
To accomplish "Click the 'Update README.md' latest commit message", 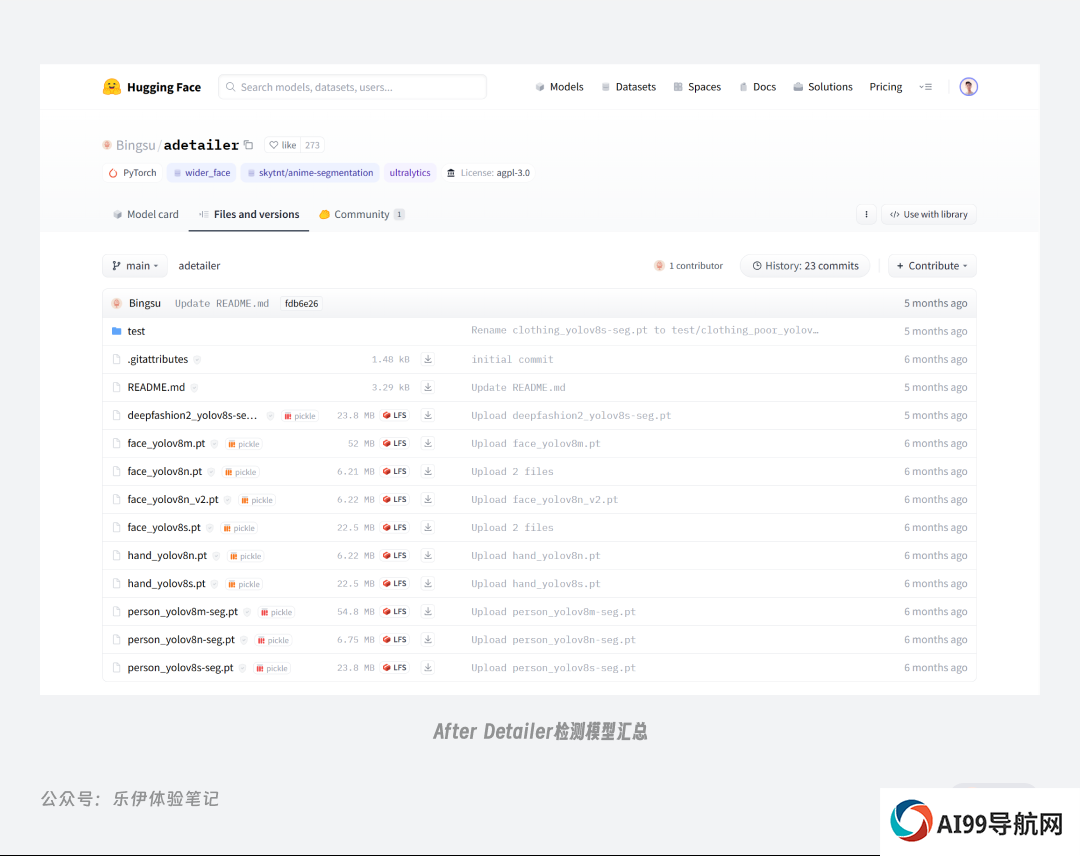I will [x=222, y=304].
